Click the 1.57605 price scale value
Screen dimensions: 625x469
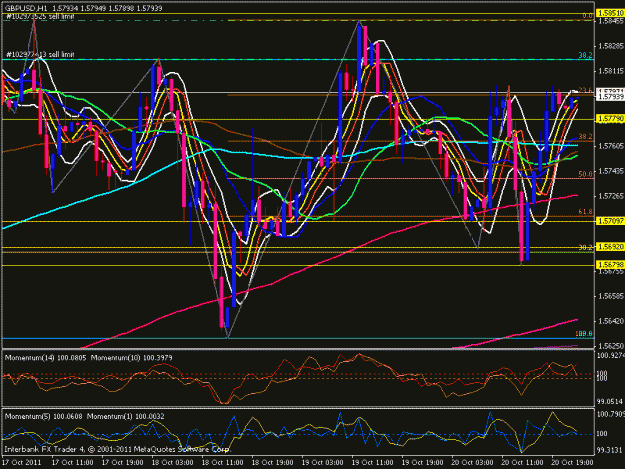point(611,146)
